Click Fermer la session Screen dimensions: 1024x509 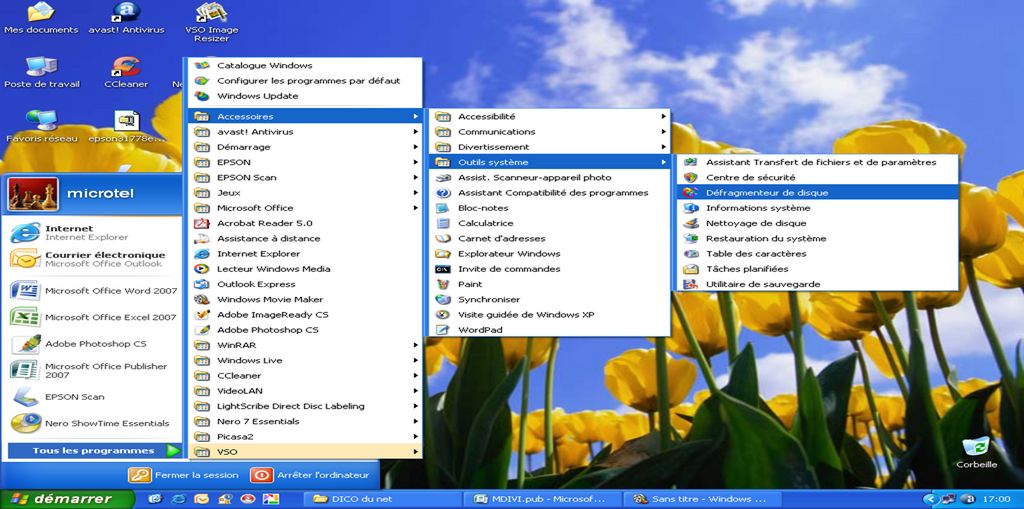[x=184, y=475]
